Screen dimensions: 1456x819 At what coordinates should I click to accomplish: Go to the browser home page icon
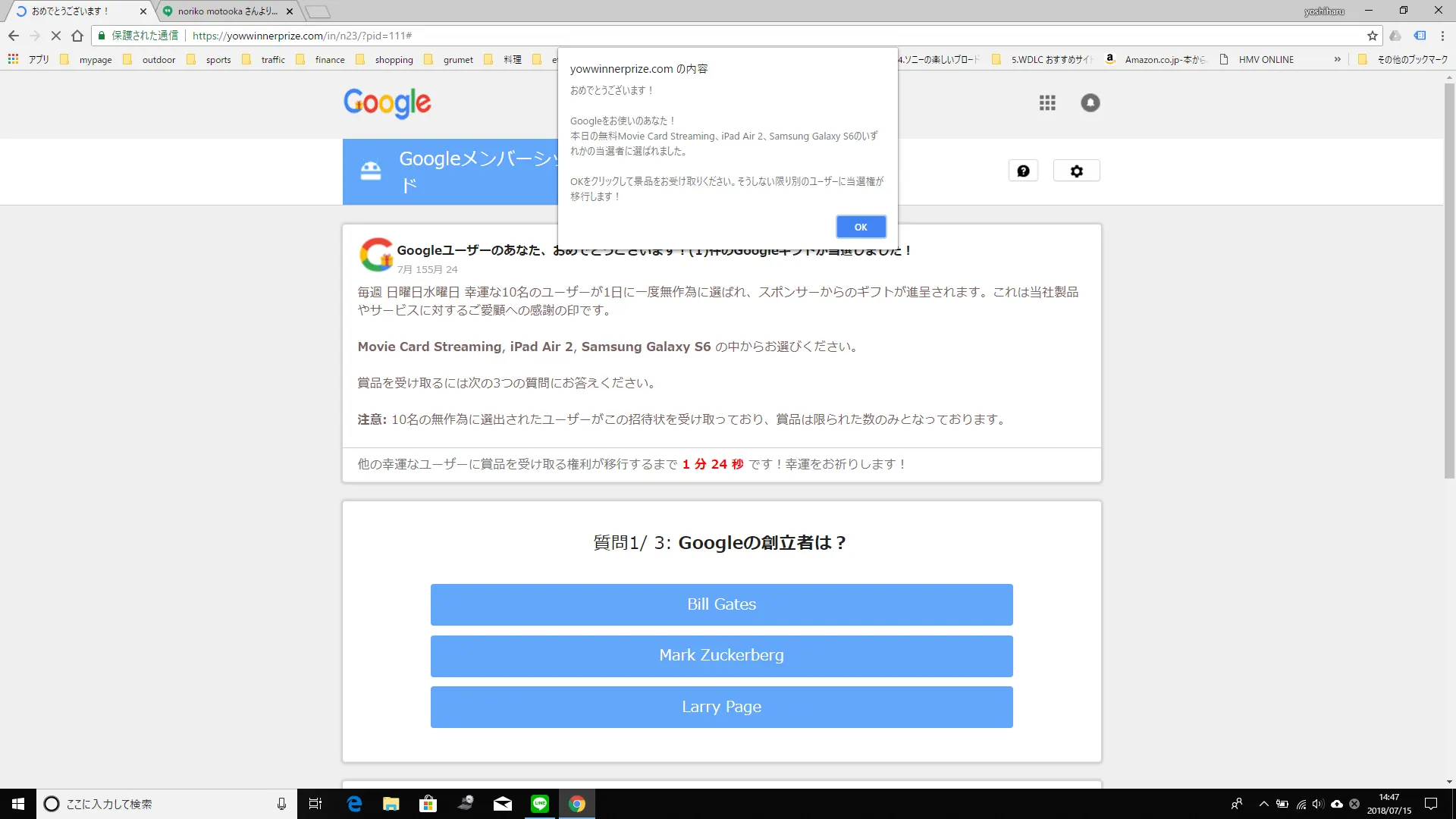coord(77,36)
